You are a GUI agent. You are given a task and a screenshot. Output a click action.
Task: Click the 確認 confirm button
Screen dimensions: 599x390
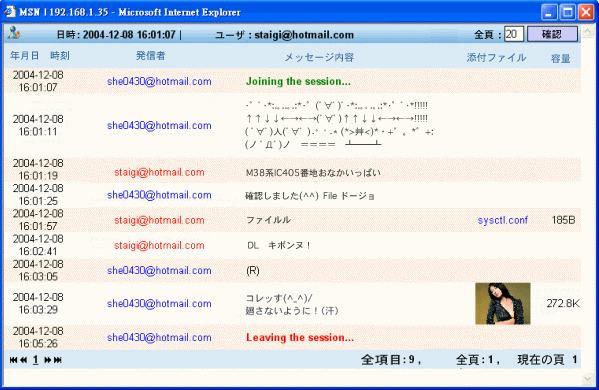pos(552,34)
